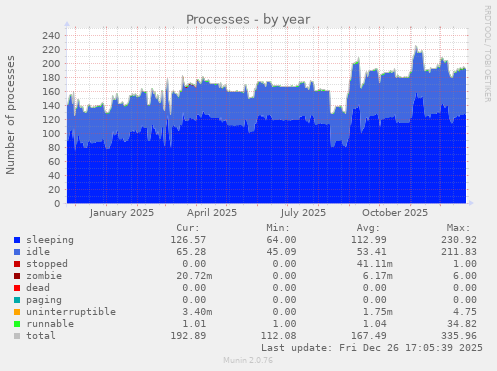Click idle current value 65.28
The height and width of the screenshot is (371, 497).
191,252
